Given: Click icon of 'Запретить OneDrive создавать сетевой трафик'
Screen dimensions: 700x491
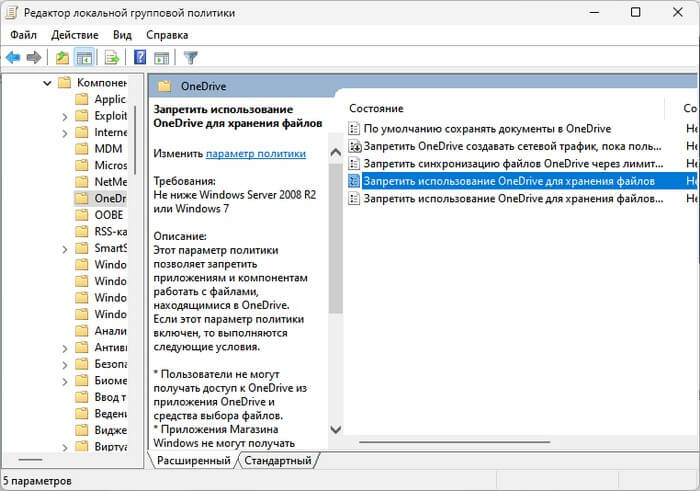Looking at the screenshot, I should coord(354,146).
